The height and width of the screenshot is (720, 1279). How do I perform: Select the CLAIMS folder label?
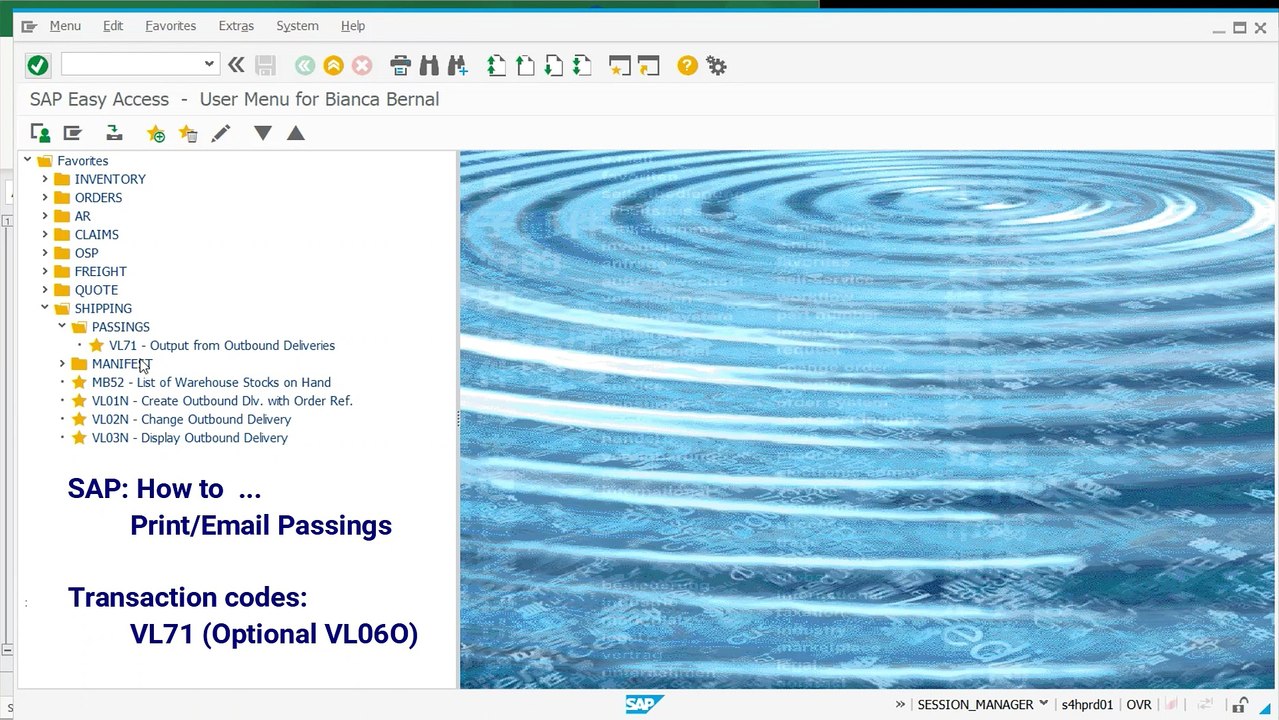click(96, 235)
